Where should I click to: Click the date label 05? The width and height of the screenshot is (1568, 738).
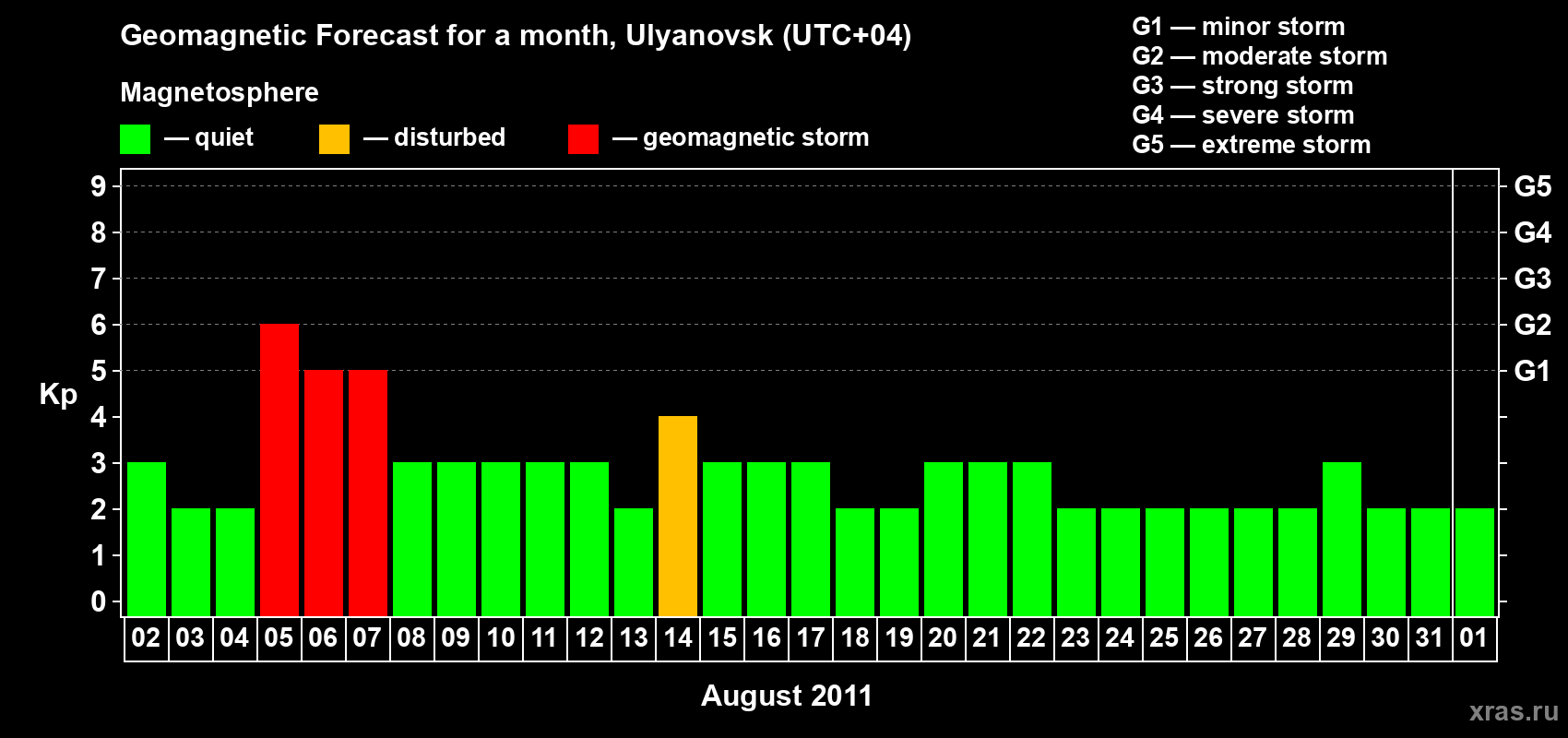(x=279, y=637)
